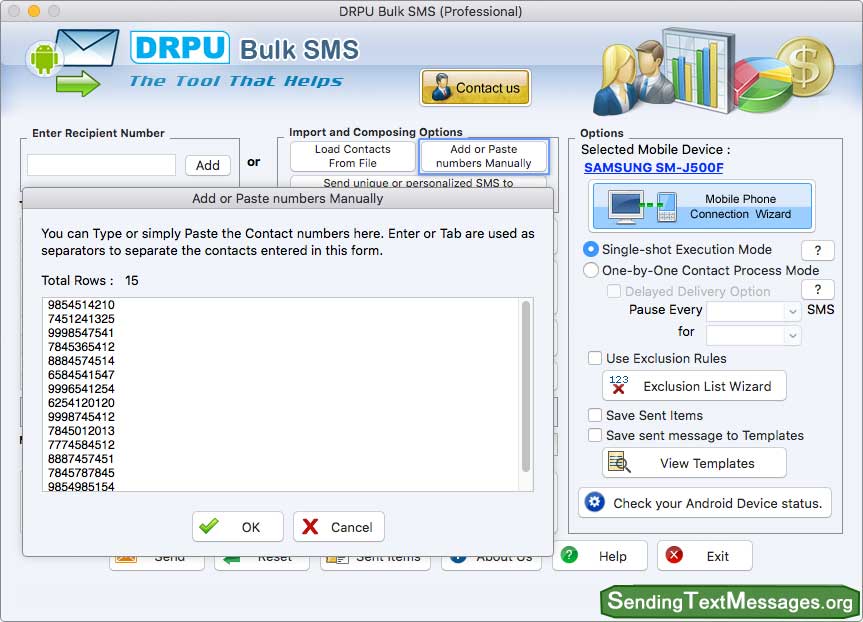This screenshot has width=863, height=622.
Task: Select One-by-One Contact Process Mode
Action: click(591, 270)
